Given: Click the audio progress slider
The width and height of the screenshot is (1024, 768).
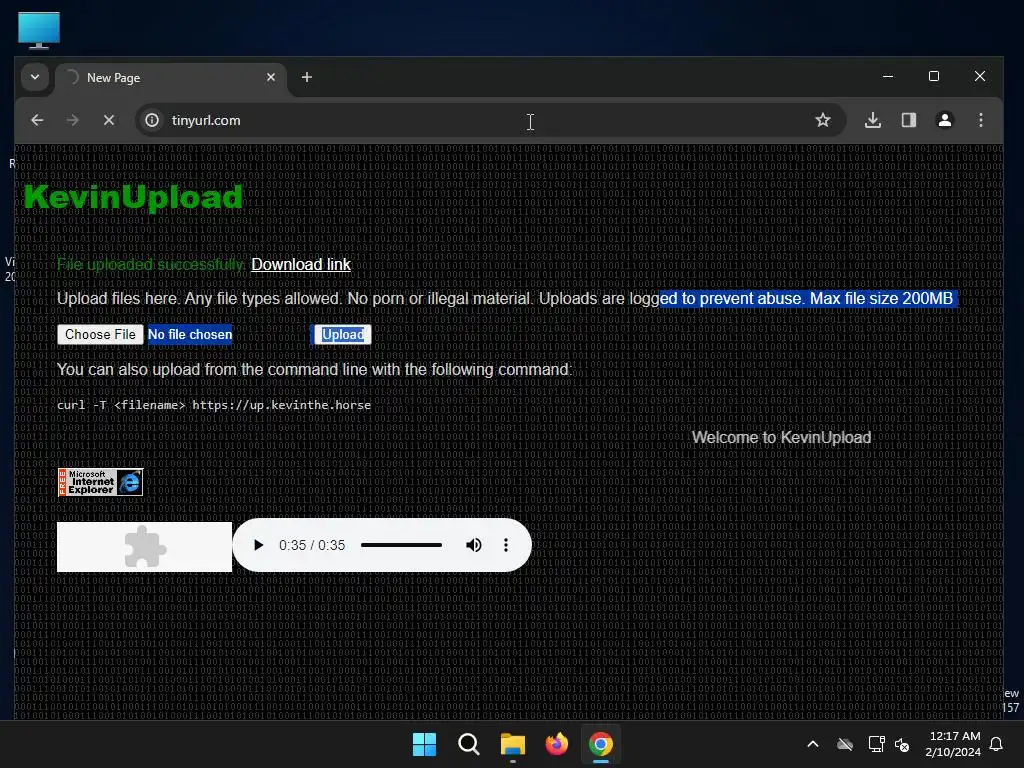Looking at the screenshot, I should pyautogui.click(x=402, y=545).
